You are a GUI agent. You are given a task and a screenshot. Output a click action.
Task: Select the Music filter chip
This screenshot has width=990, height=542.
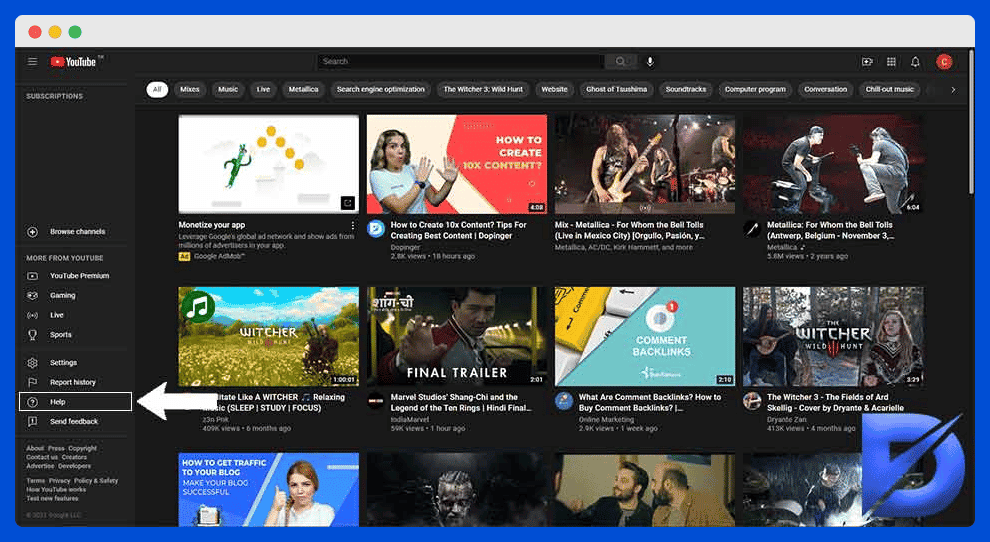point(228,90)
